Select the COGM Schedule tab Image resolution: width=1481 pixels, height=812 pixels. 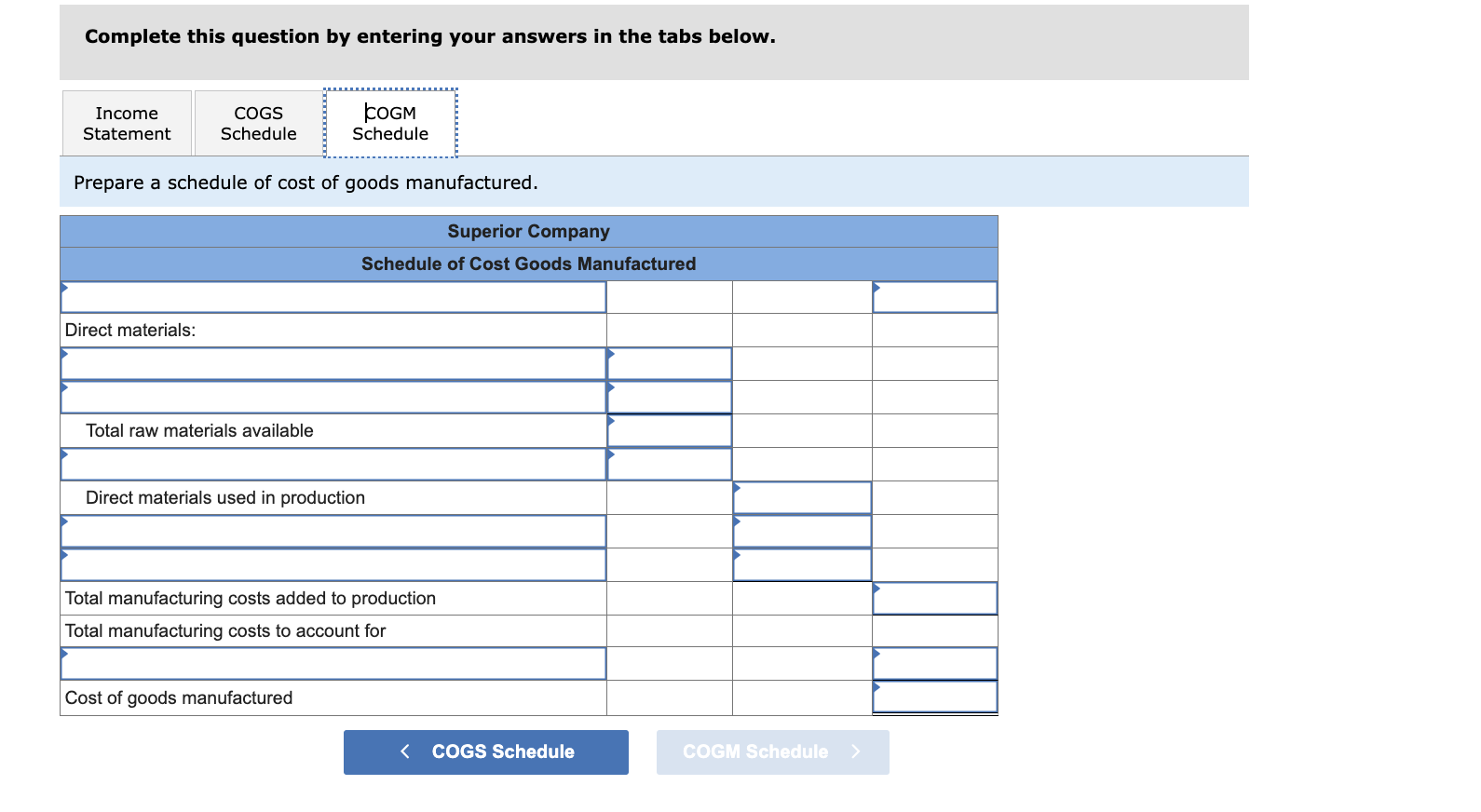(x=390, y=123)
